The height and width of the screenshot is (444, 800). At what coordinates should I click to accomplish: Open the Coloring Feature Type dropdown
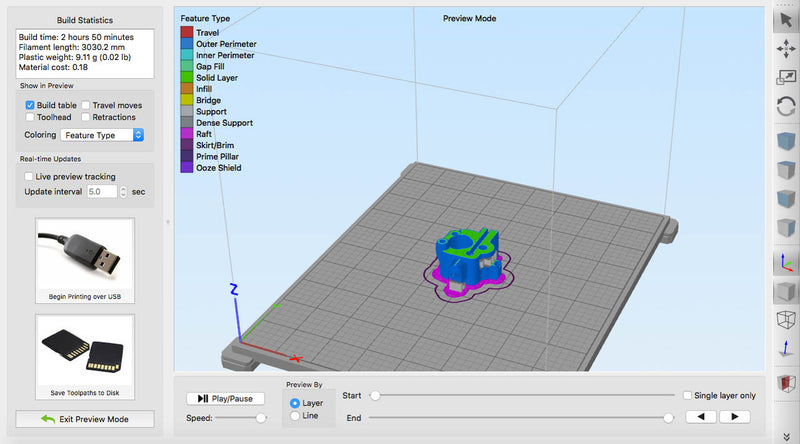[x=103, y=134]
